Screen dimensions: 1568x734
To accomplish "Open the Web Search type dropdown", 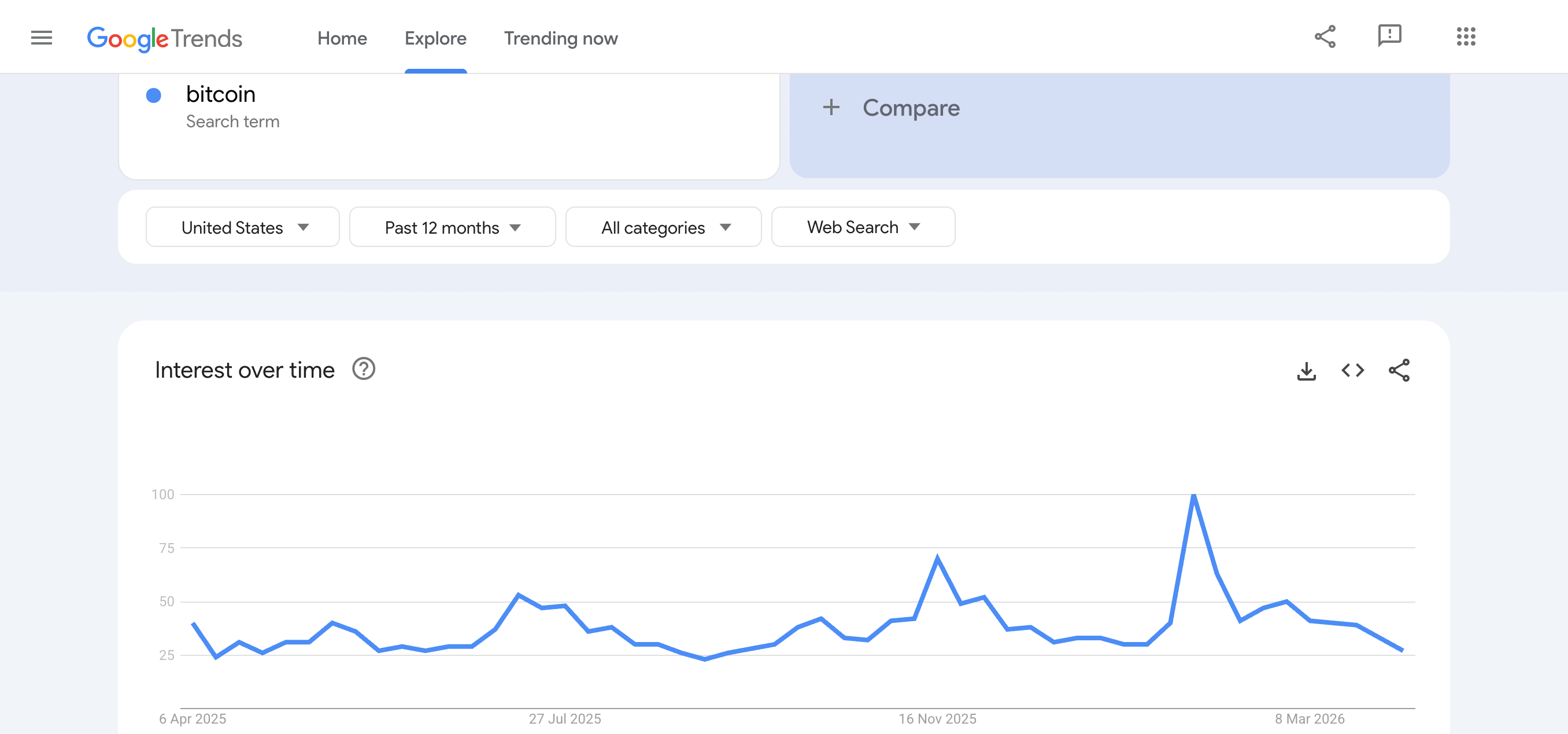I will click(863, 227).
